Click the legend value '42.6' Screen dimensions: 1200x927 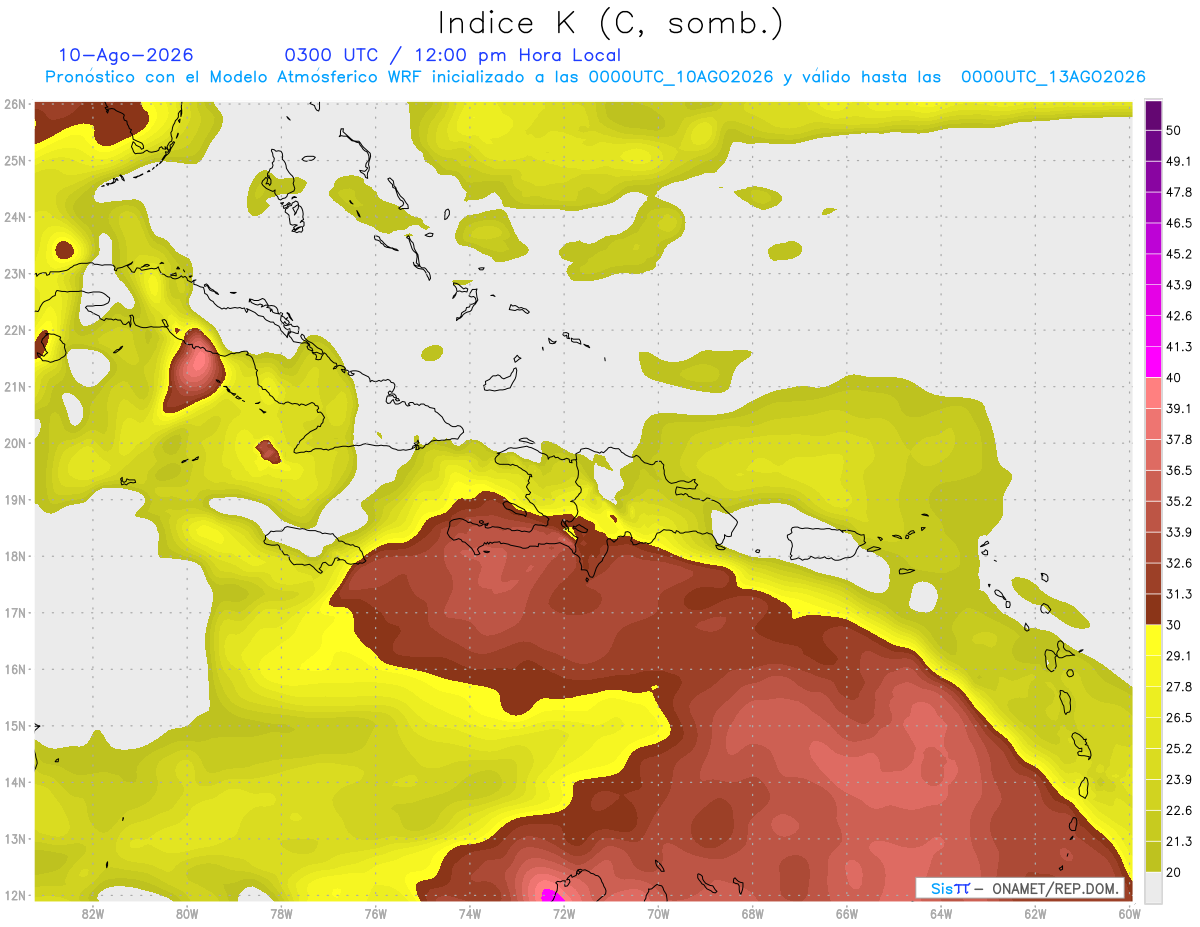(1179, 316)
